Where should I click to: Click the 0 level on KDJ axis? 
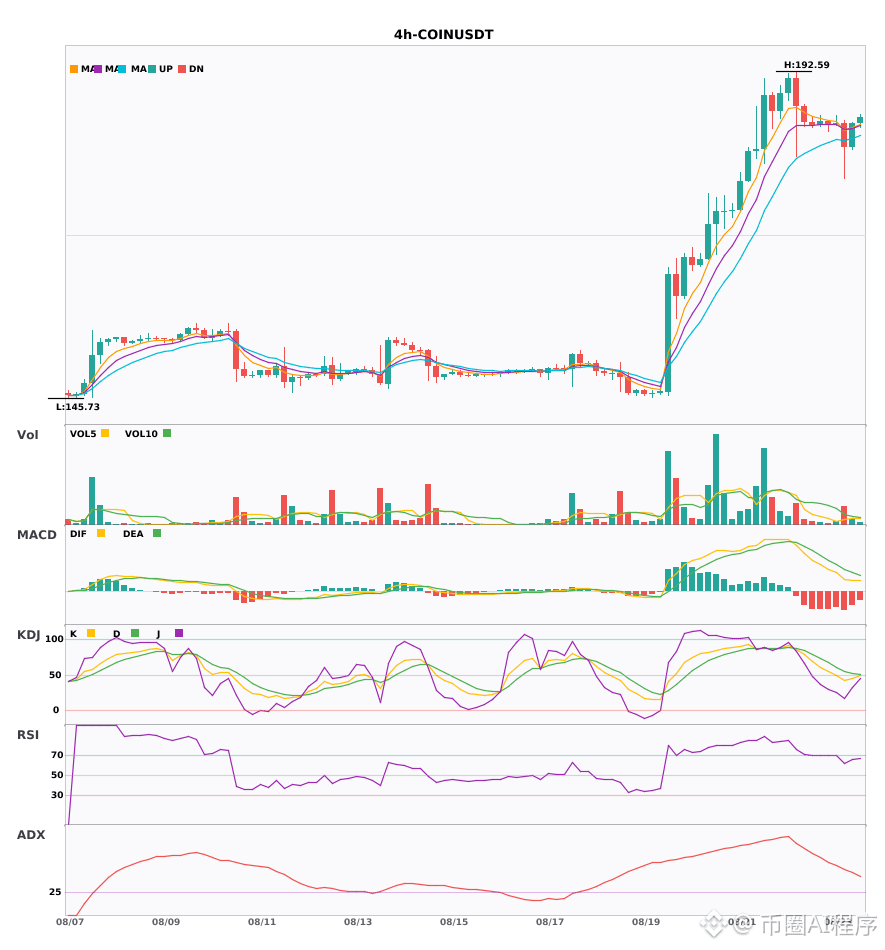(56, 710)
